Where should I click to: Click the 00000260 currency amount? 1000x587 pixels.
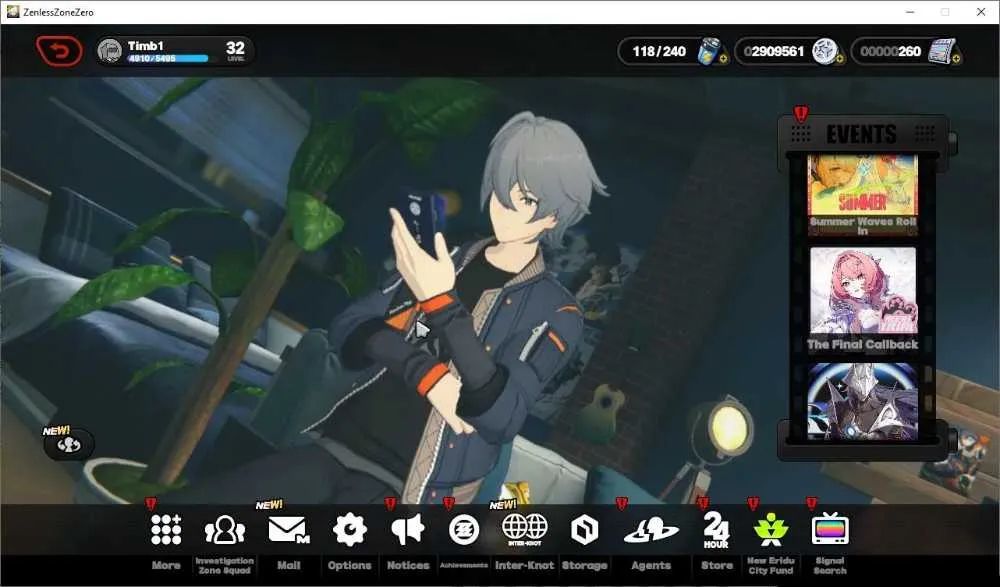(x=890, y=51)
